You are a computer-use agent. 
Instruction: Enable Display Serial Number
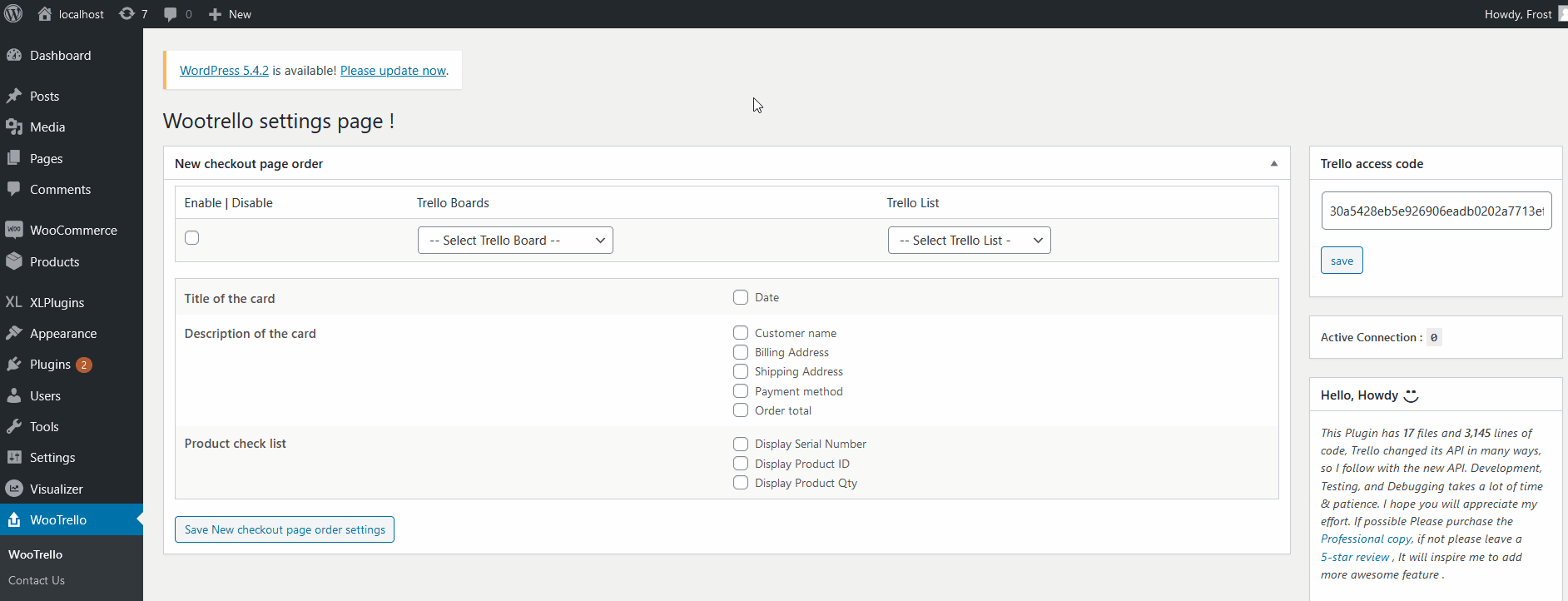[x=741, y=444]
